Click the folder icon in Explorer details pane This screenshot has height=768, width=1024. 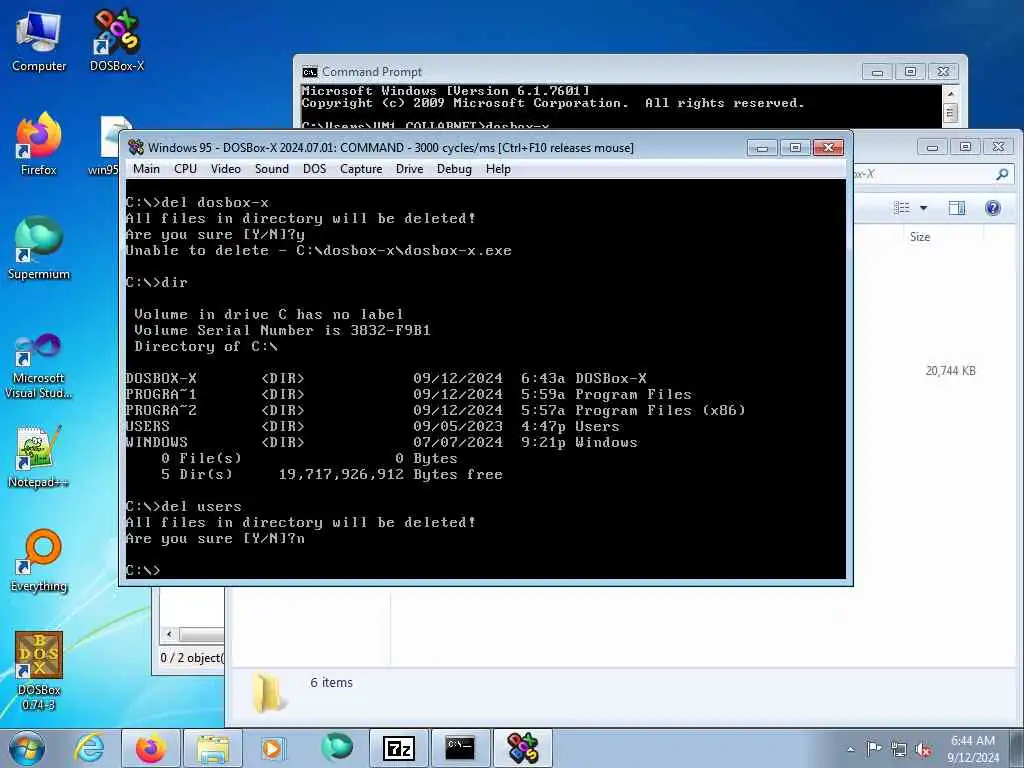(268, 692)
